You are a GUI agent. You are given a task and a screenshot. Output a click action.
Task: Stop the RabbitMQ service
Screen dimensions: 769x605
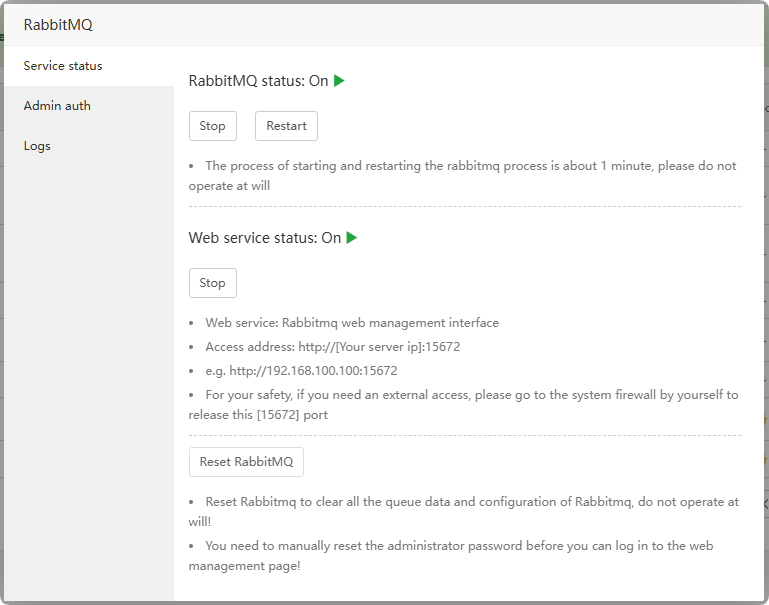tap(212, 126)
